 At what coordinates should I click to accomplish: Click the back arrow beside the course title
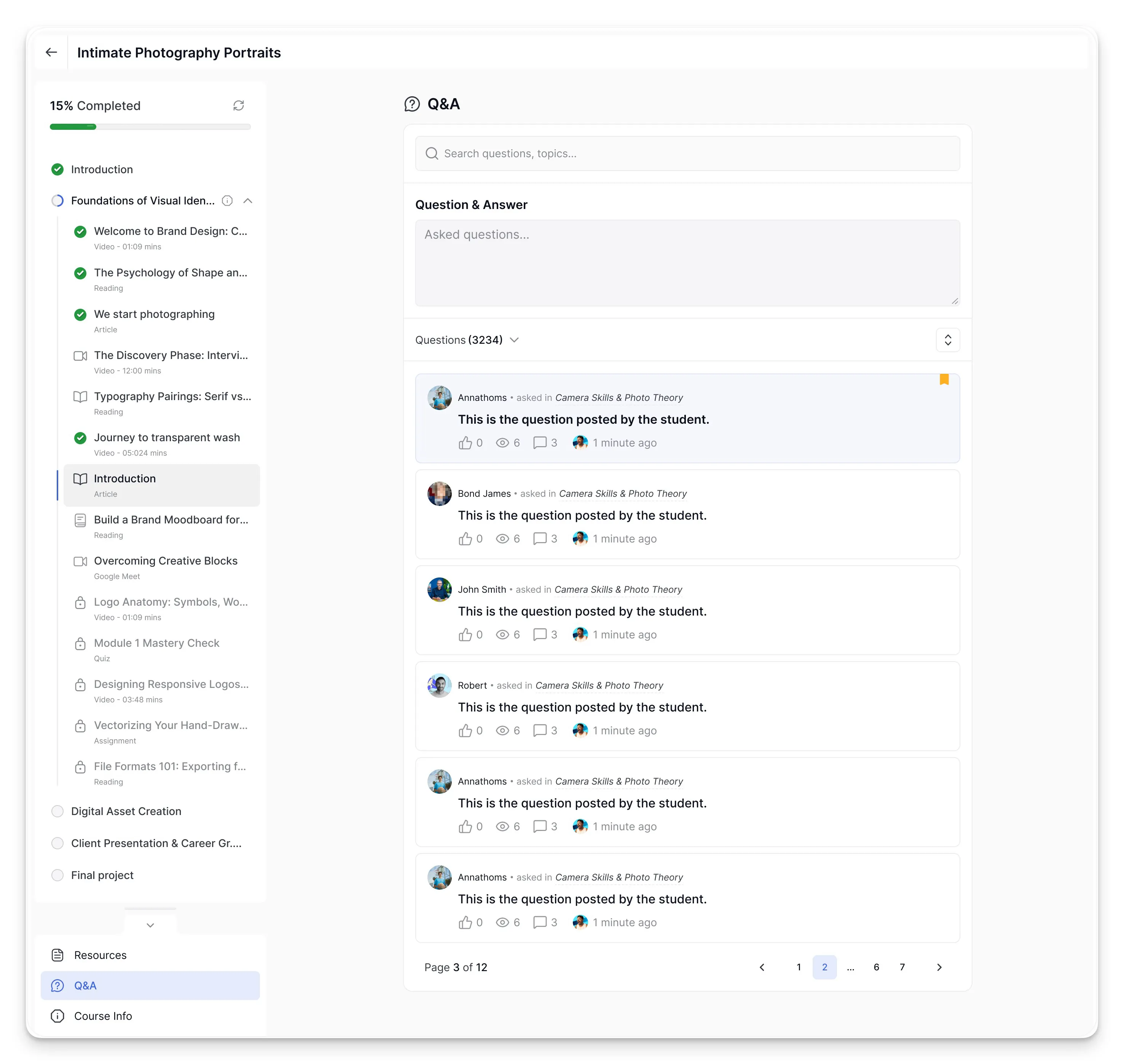(51, 52)
